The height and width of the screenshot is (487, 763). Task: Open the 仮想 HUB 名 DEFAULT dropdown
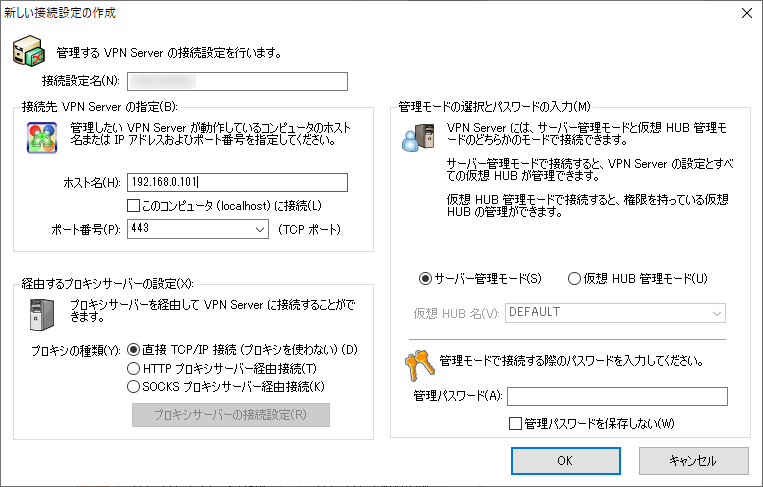616,313
